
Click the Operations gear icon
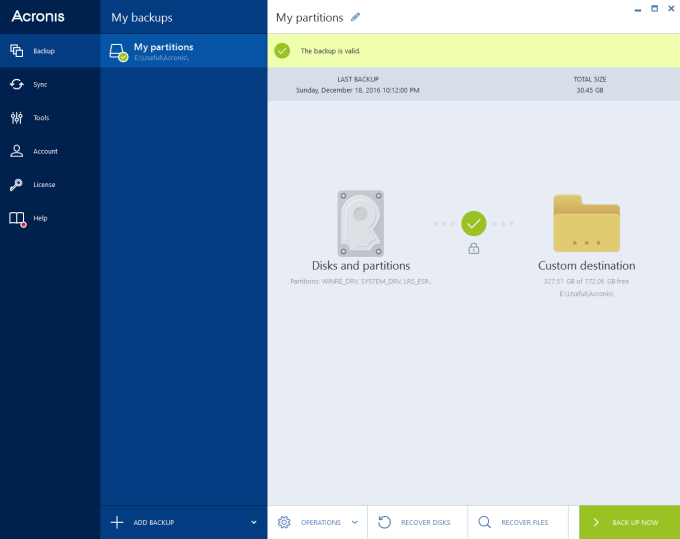[x=284, y=522]
